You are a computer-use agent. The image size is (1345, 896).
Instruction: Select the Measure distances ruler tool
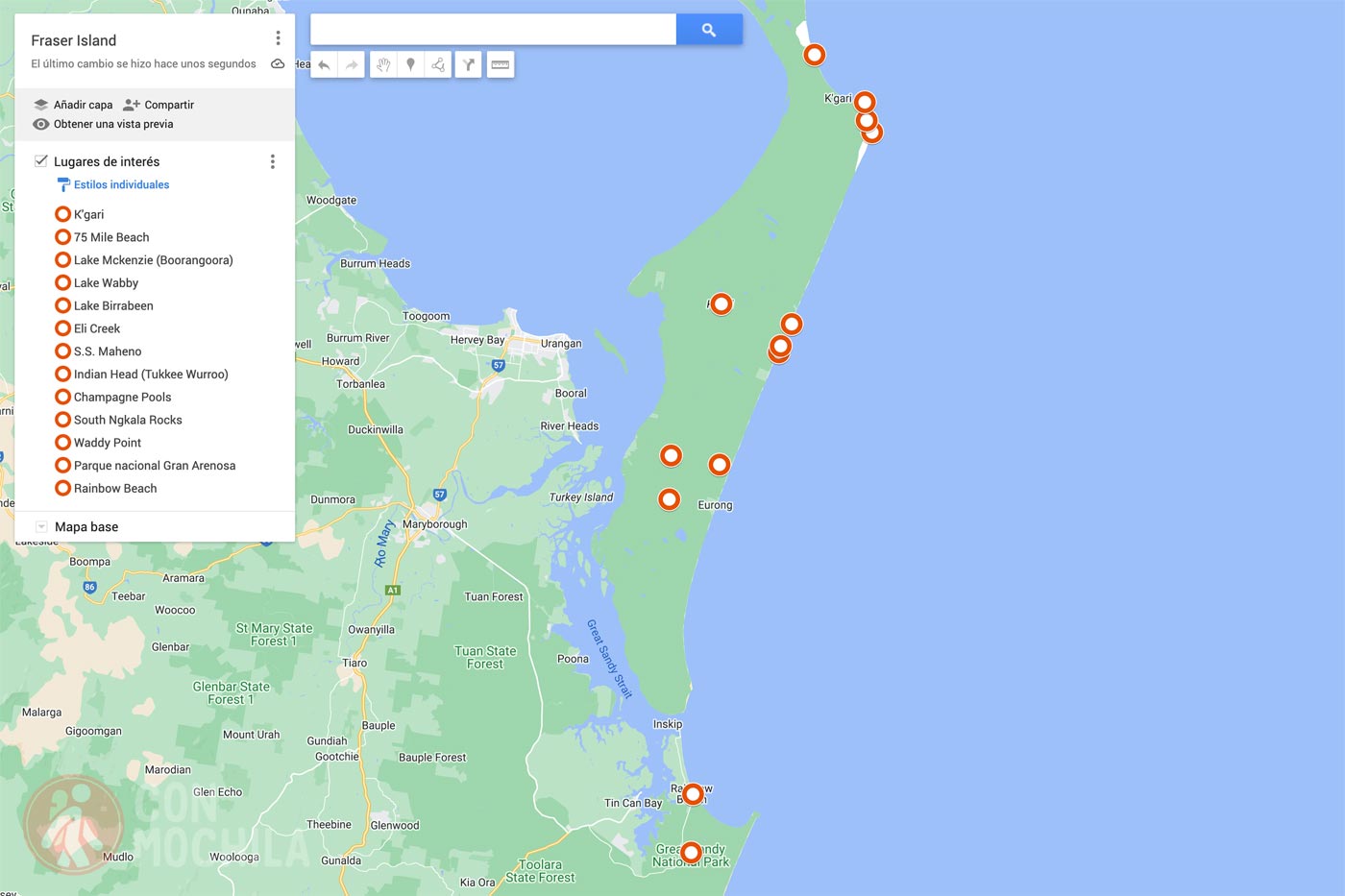[x=500, y=64]
